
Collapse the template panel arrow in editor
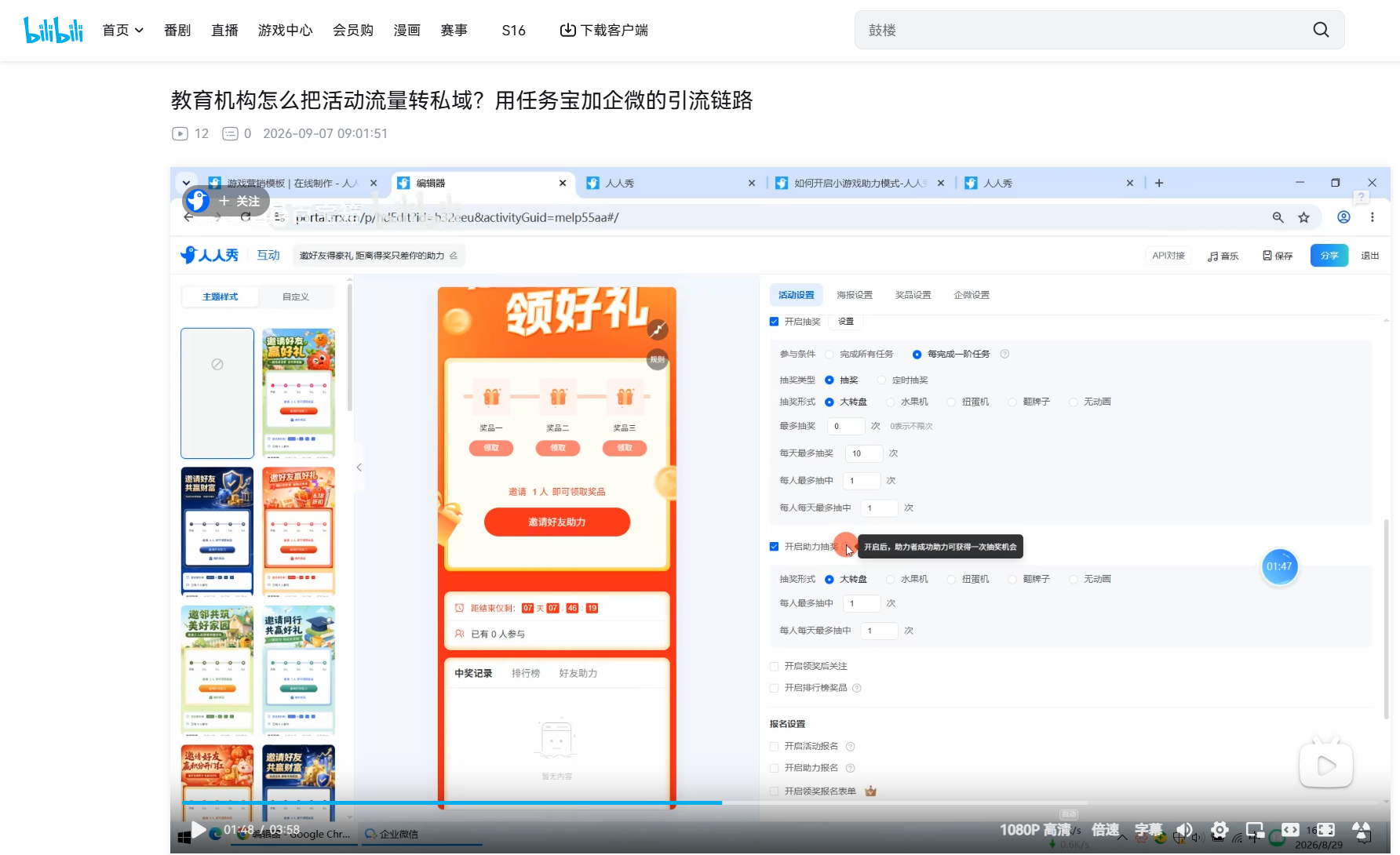tap(359, 468)
